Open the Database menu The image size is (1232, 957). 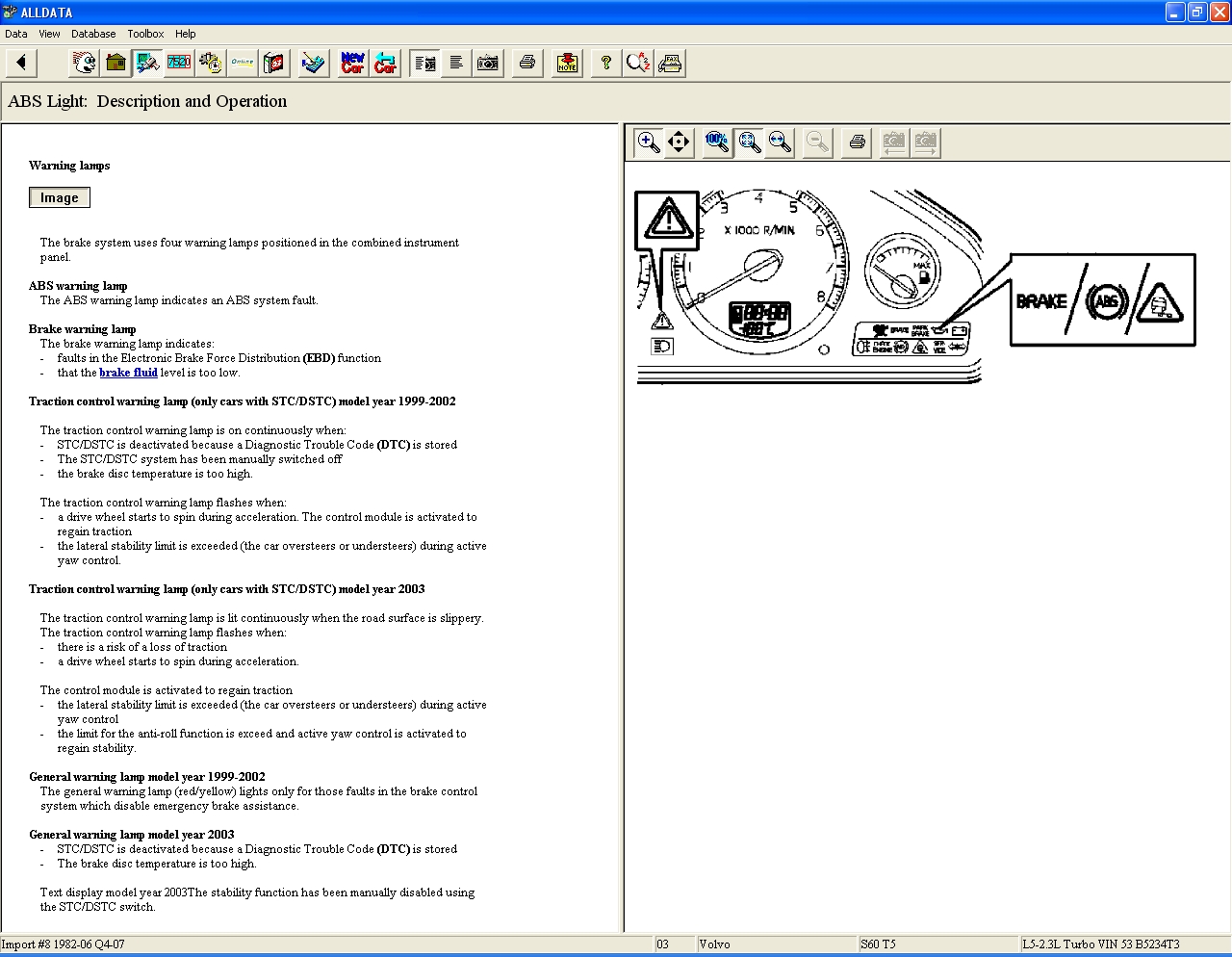93,34
